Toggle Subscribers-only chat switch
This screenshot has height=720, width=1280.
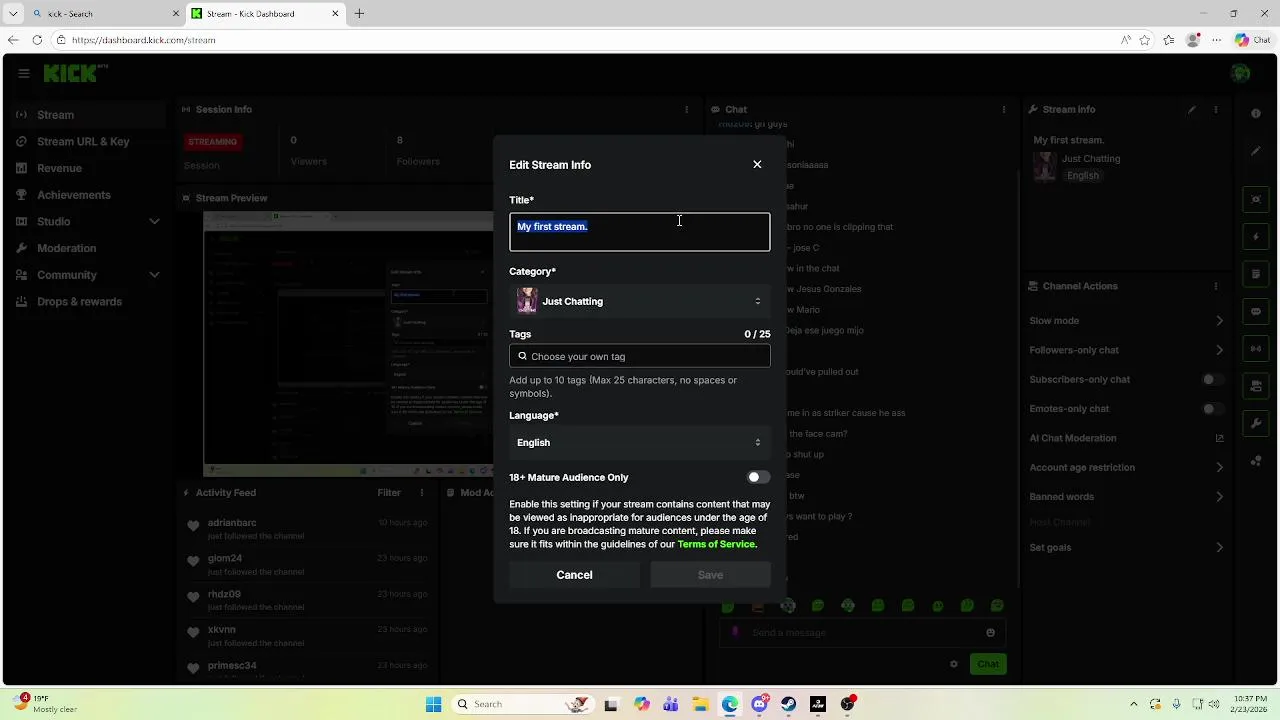1212,379
